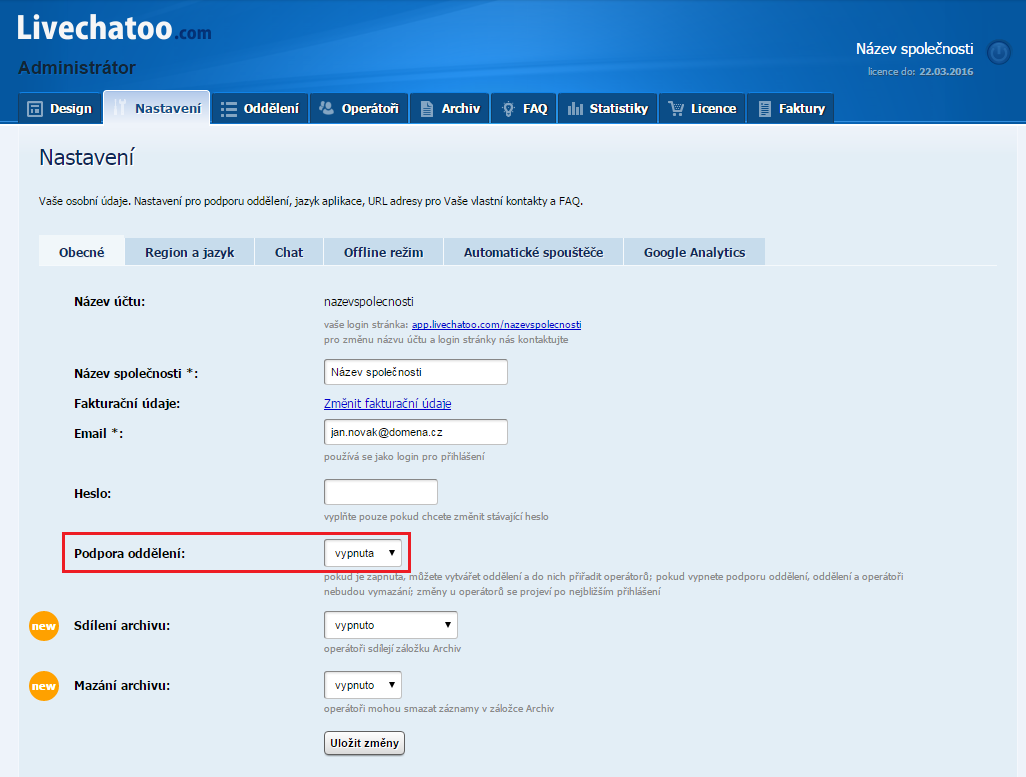The image size is (1026, 777).
Task: Click the Statistiky bar chart icon
Action: (x=575, y=108)
